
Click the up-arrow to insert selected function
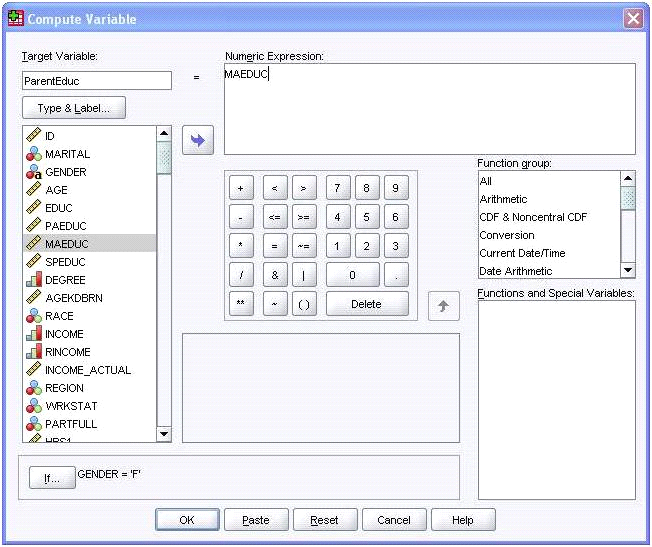pos(444,306)
